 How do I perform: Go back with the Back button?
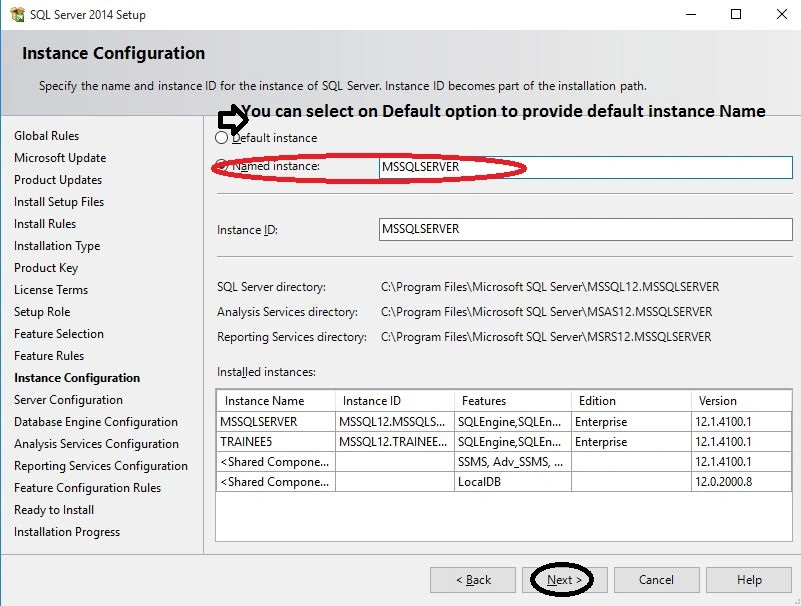click(473, 580)
